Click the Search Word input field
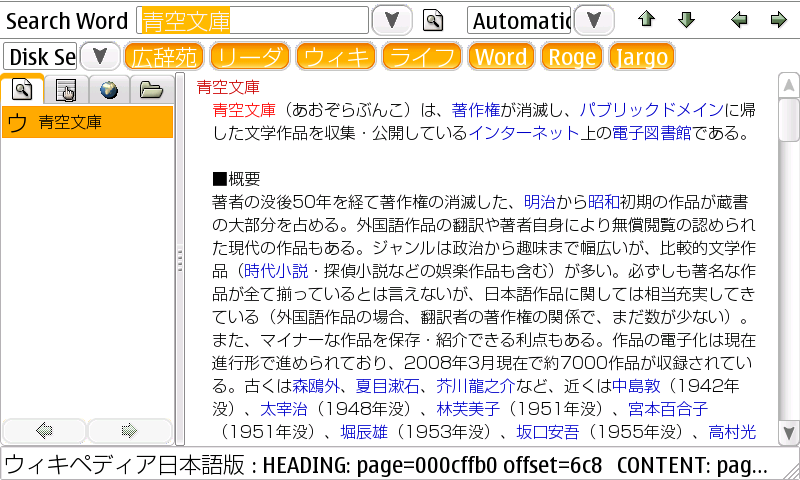This screenshot has width=800, height=480. pos(252,20)
